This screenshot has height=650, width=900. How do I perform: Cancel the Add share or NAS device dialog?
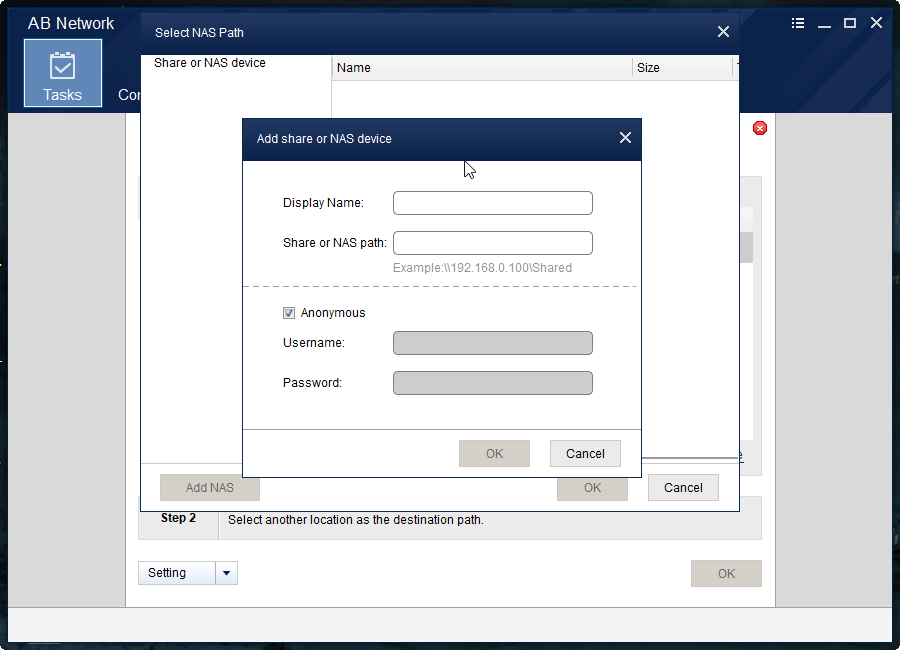(585, 453)
